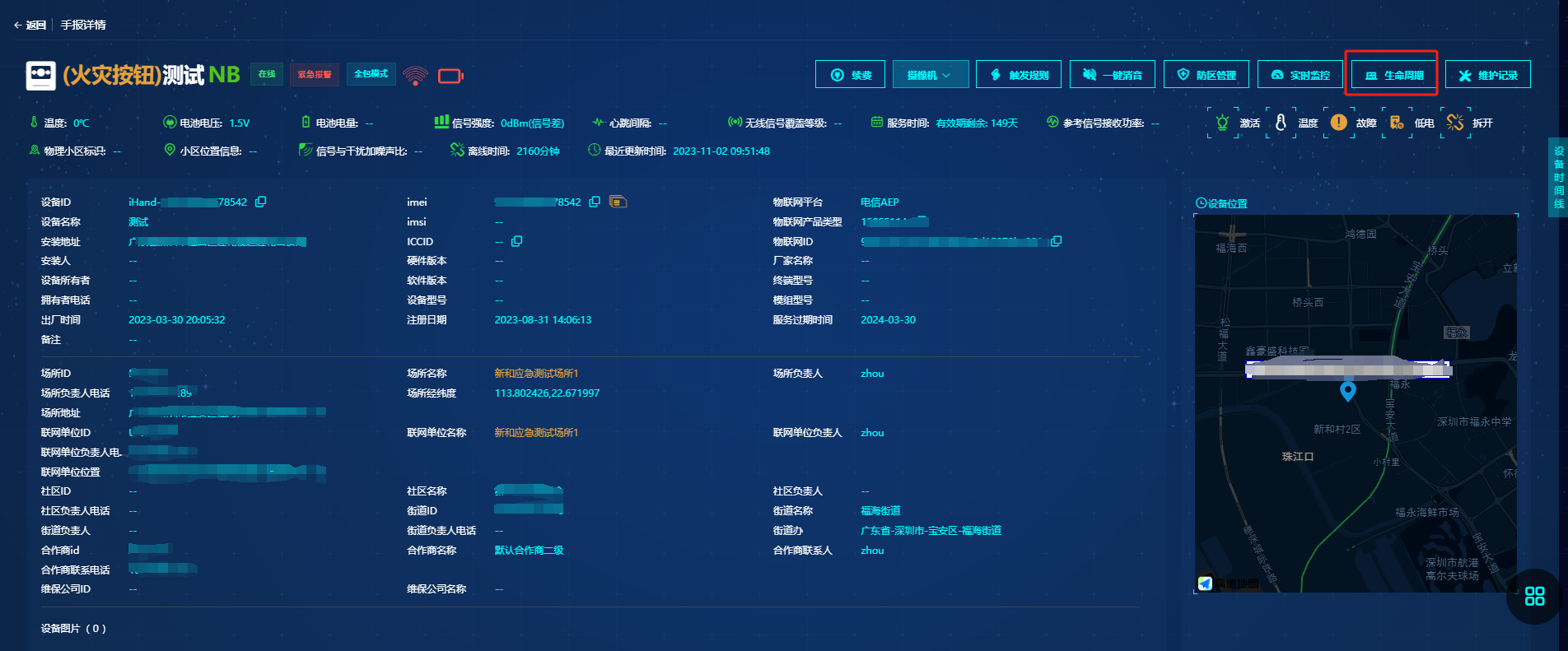This screenshot has width=1568, height=651.
Task: Click the 温度 thermometer status icon
Action: 1281,123
